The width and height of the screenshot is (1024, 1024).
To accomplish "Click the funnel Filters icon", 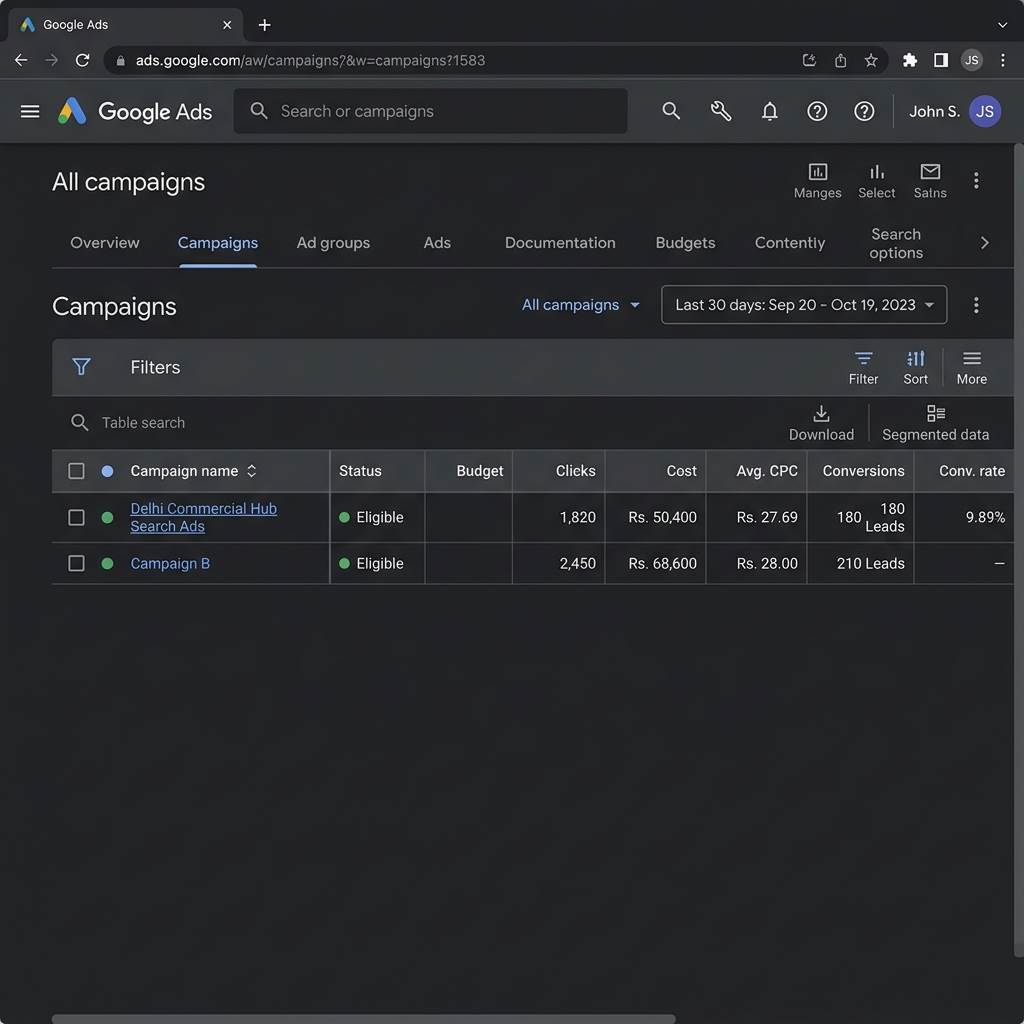I will coord(81,367).
